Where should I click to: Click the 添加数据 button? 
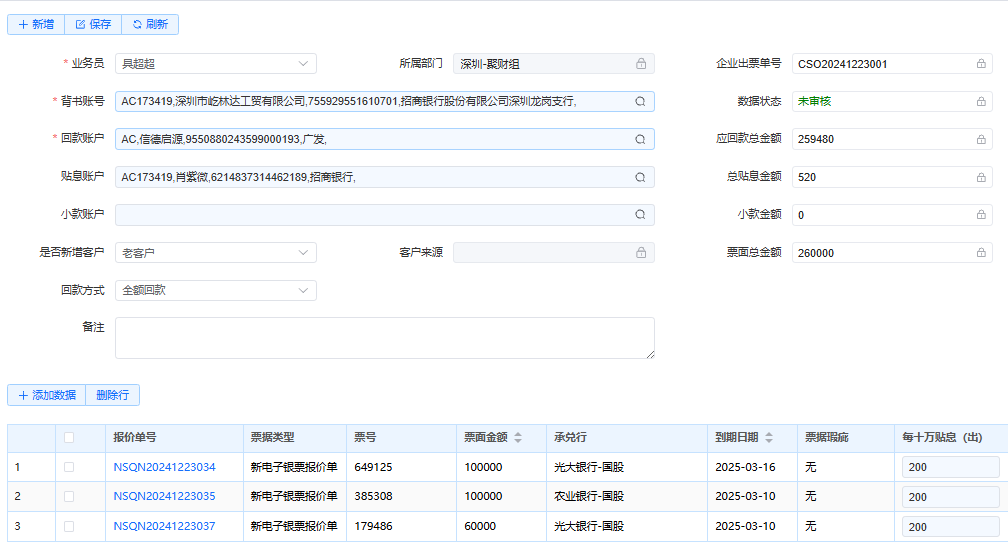(46, 395)
